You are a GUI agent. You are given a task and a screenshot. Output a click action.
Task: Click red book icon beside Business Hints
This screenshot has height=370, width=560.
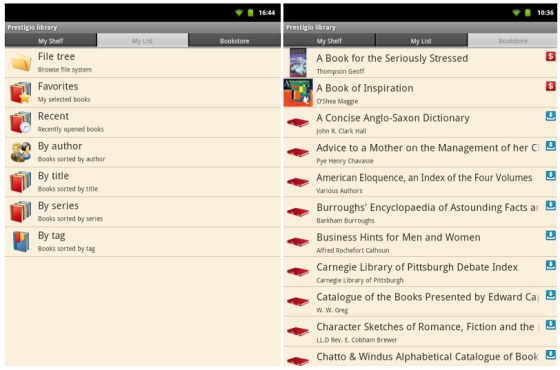click(298, 242)
